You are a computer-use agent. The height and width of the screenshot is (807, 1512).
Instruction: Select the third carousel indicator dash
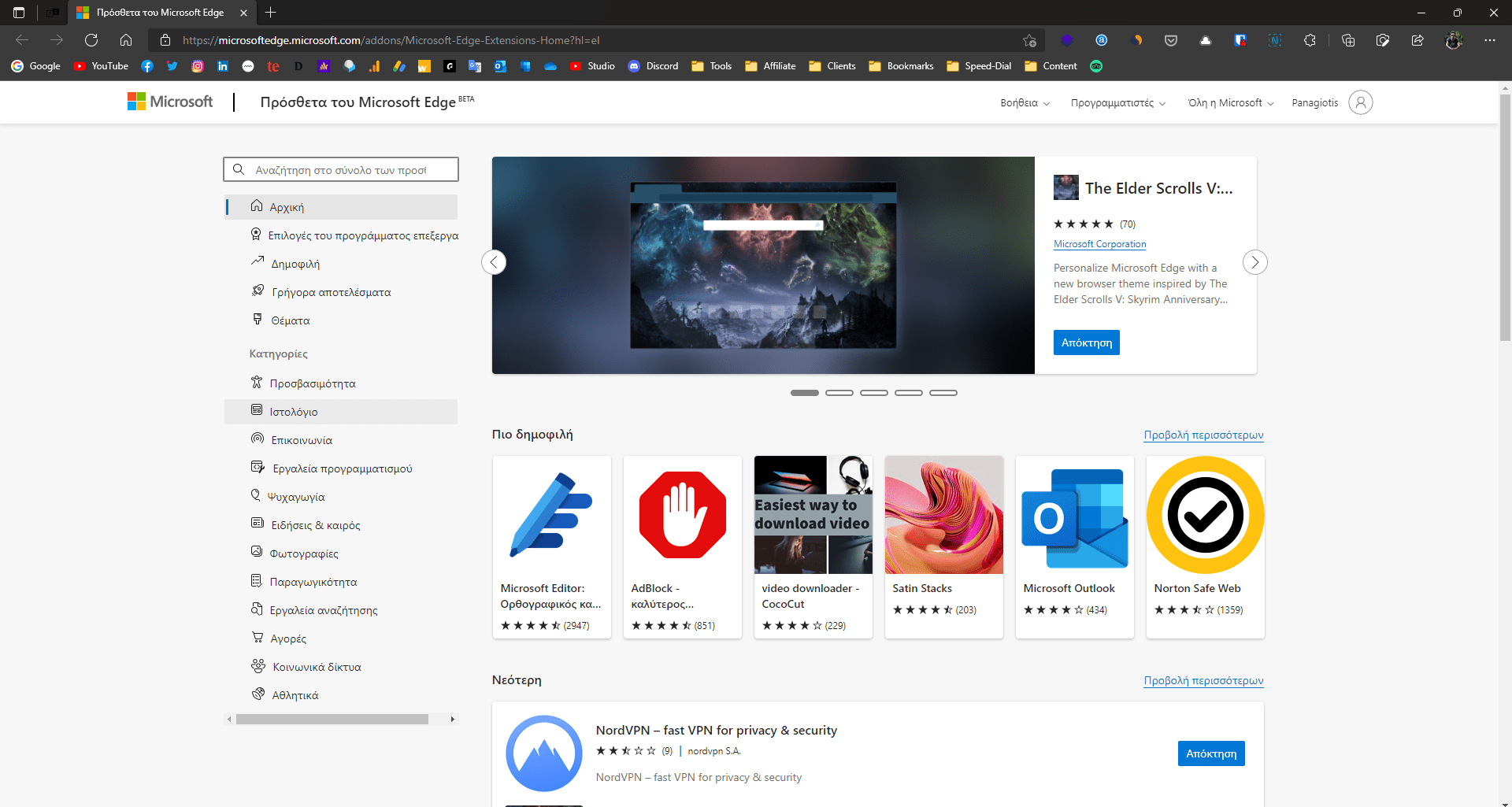pyautogui.click(x=873, y=393)
